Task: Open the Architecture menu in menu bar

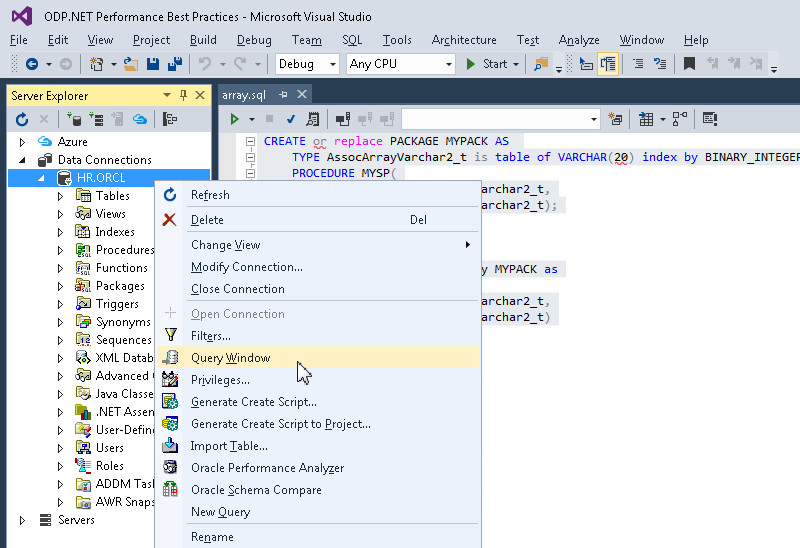Action: tap(464, 40)
